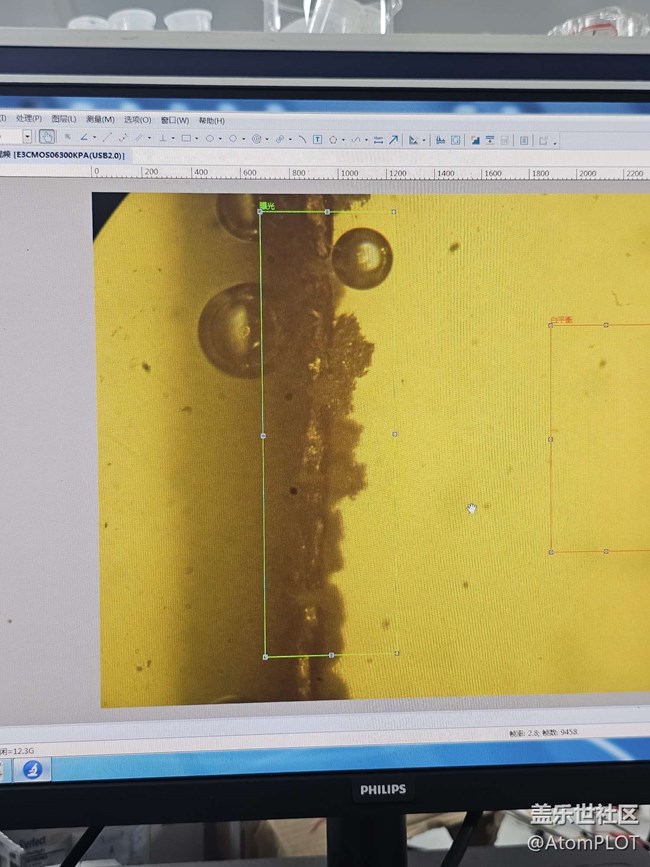Pick the line measurement tool
Viewport: 650px width, 867px height.
tap(107, 138)
